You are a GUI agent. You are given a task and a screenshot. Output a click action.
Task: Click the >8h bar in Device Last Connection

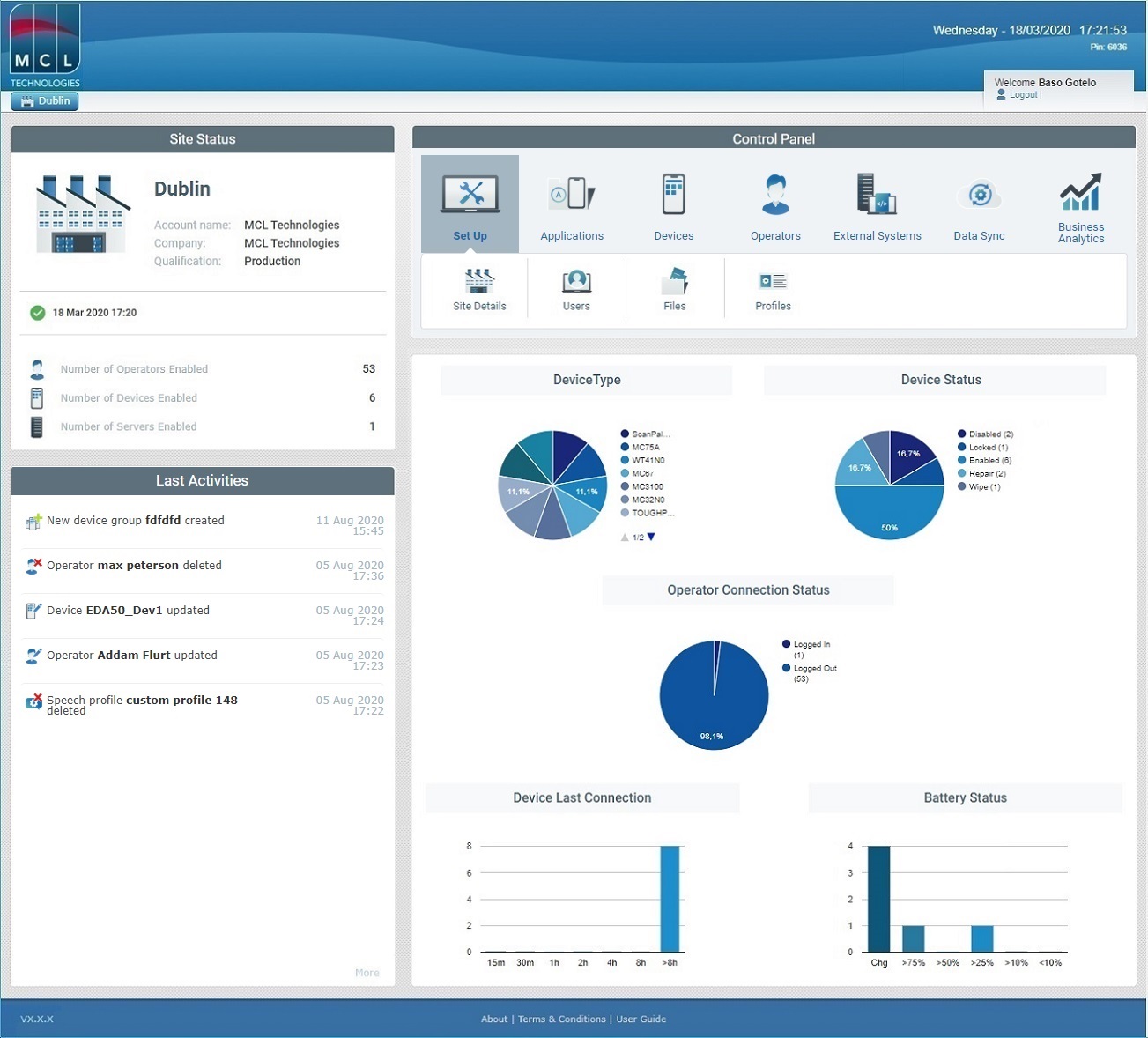pos(670,899)
